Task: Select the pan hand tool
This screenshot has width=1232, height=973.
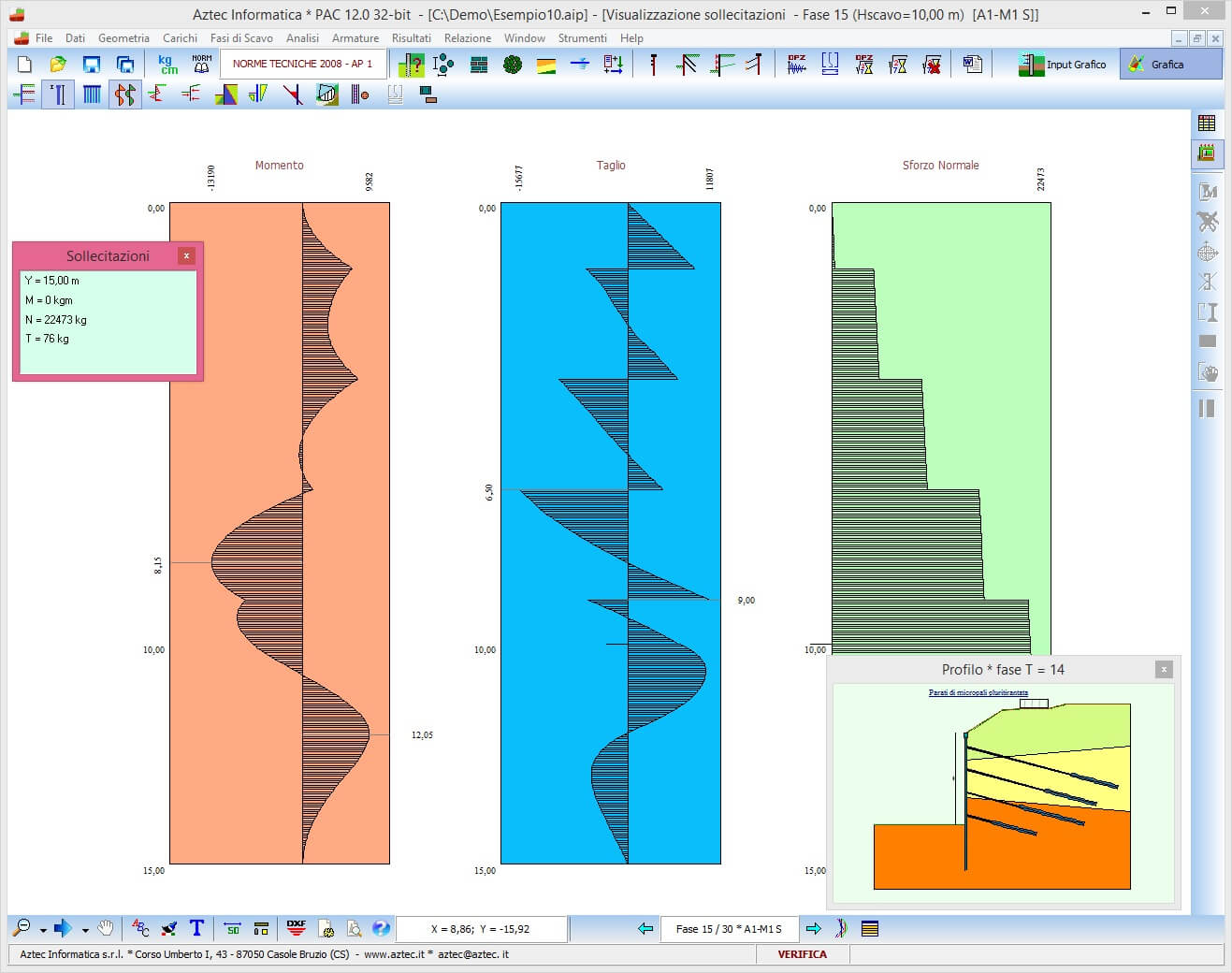Action: [106, 928]
